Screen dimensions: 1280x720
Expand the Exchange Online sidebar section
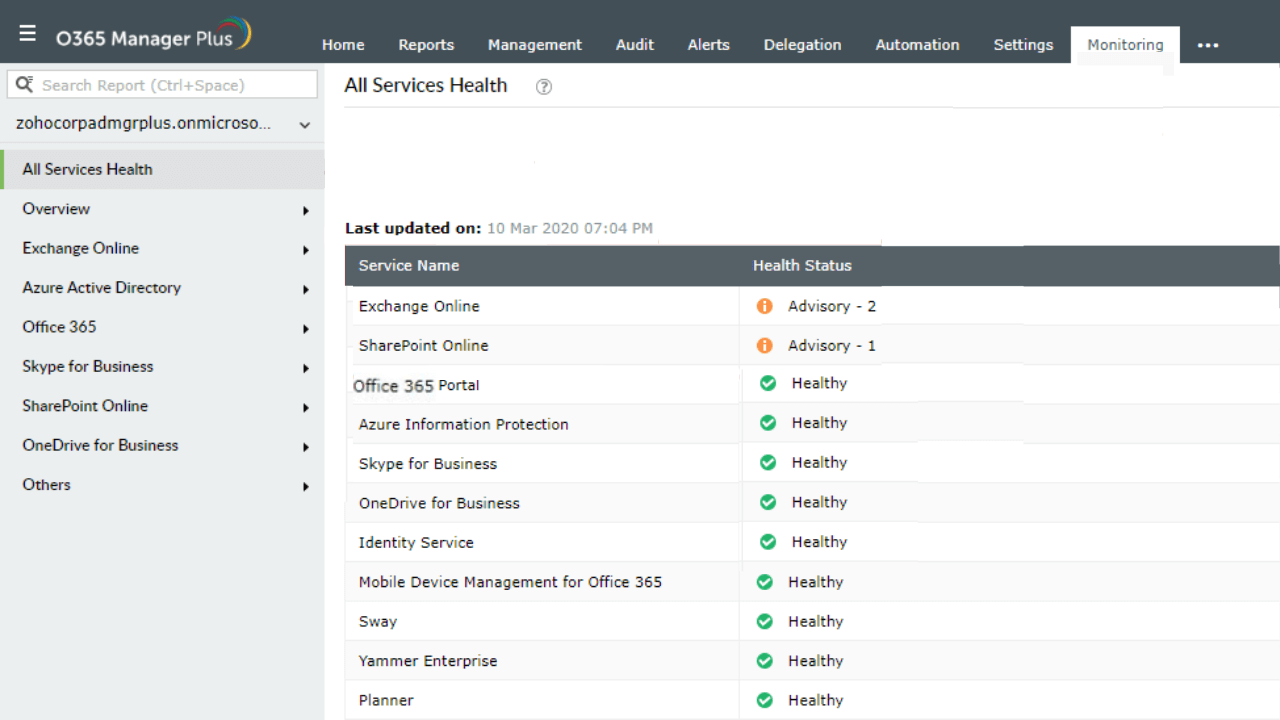(306, 249)
